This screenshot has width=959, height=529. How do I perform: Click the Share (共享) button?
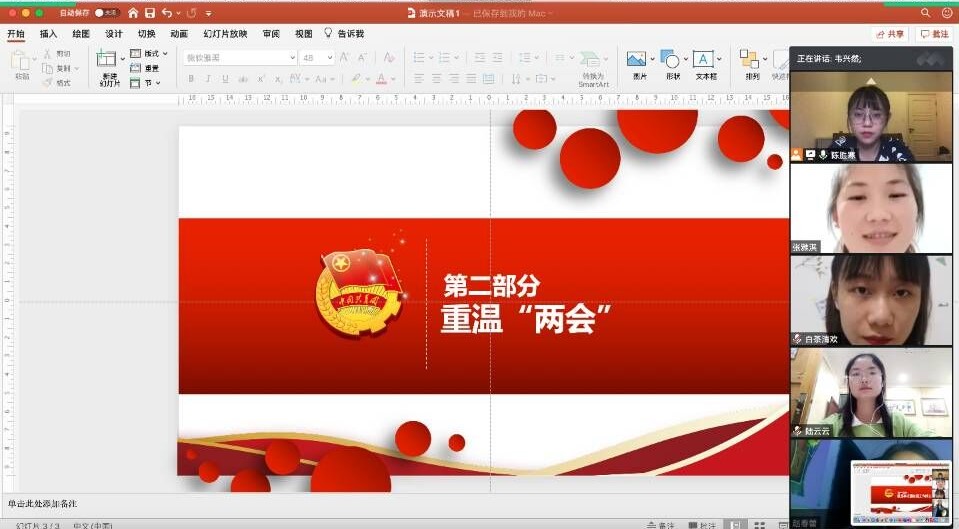tap(890, 34)
